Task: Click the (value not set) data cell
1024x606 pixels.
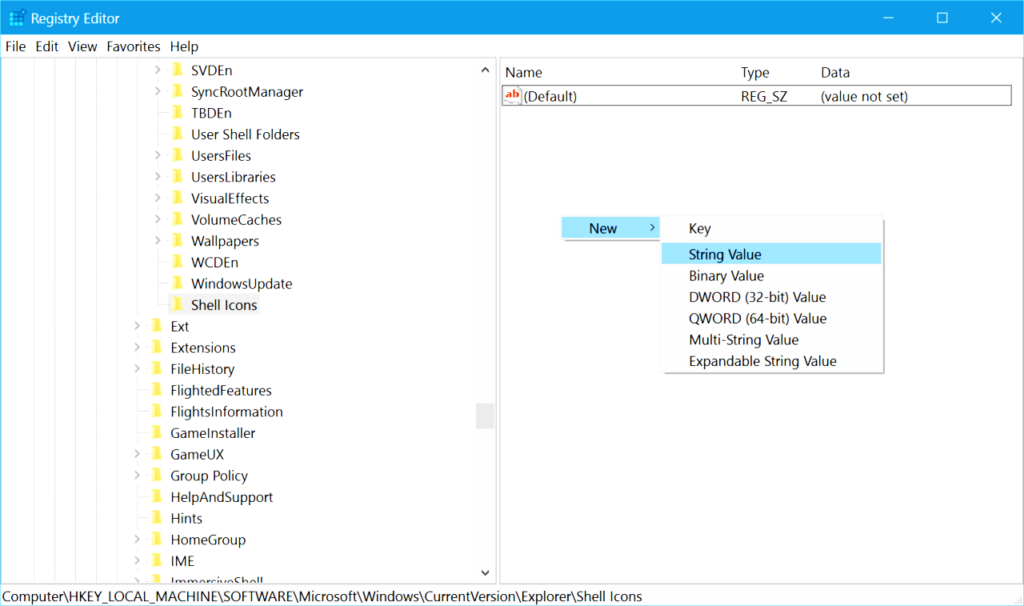Action: (864, 97)
